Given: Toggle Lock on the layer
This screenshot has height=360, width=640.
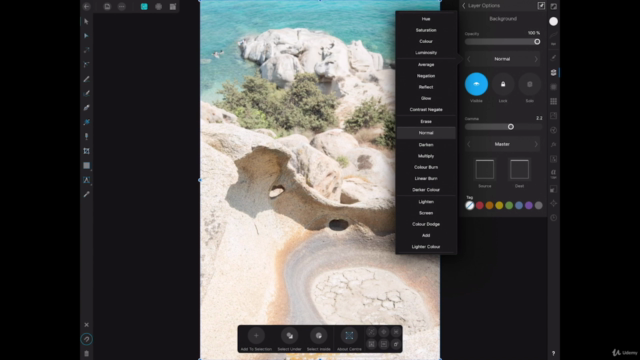Looking at the screenshot, I should tap(503, 84).
